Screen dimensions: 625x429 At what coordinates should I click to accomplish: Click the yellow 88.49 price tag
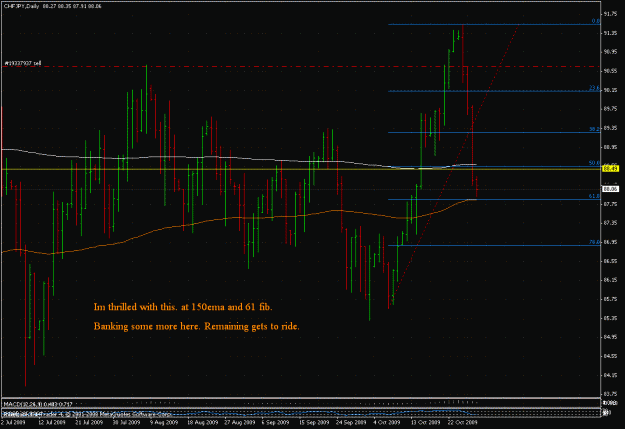click(x=611, y=169)
